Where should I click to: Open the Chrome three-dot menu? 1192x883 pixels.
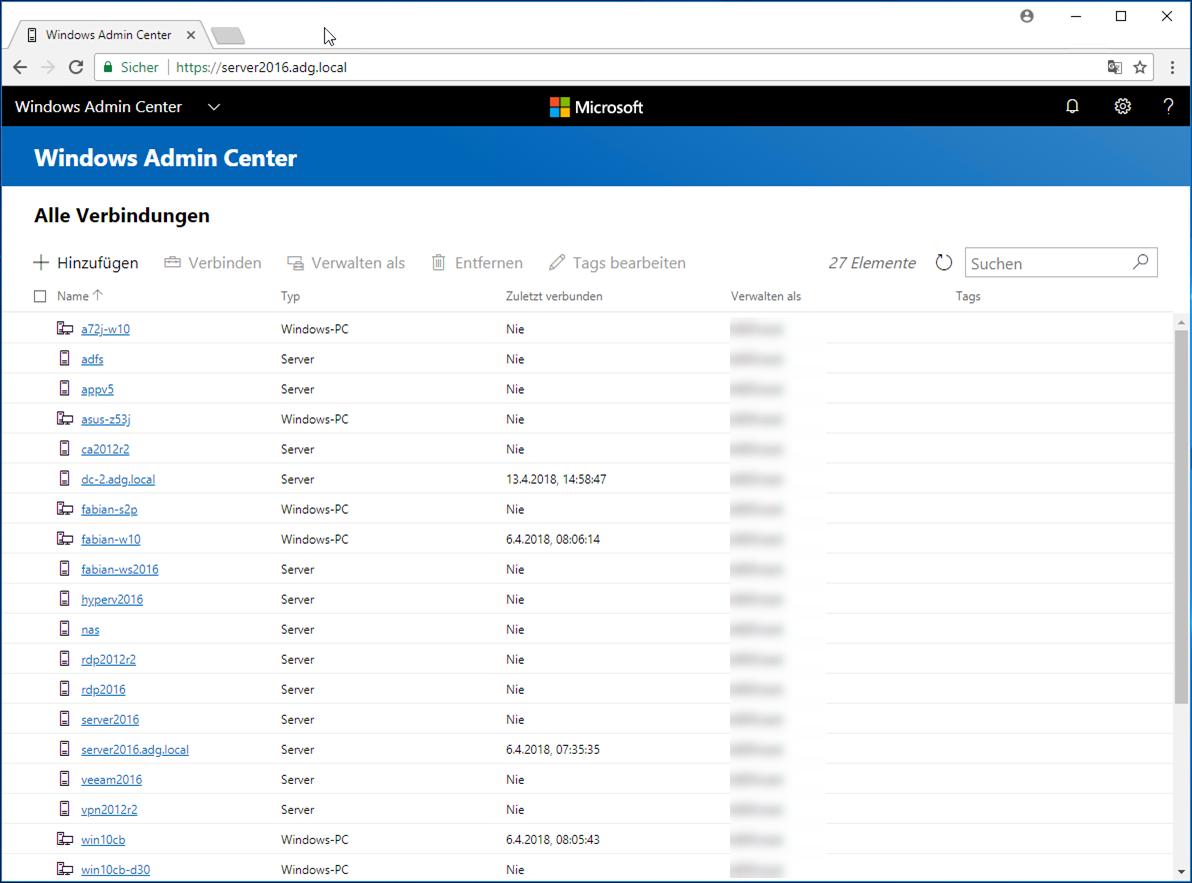click(x=1172, y=68)
